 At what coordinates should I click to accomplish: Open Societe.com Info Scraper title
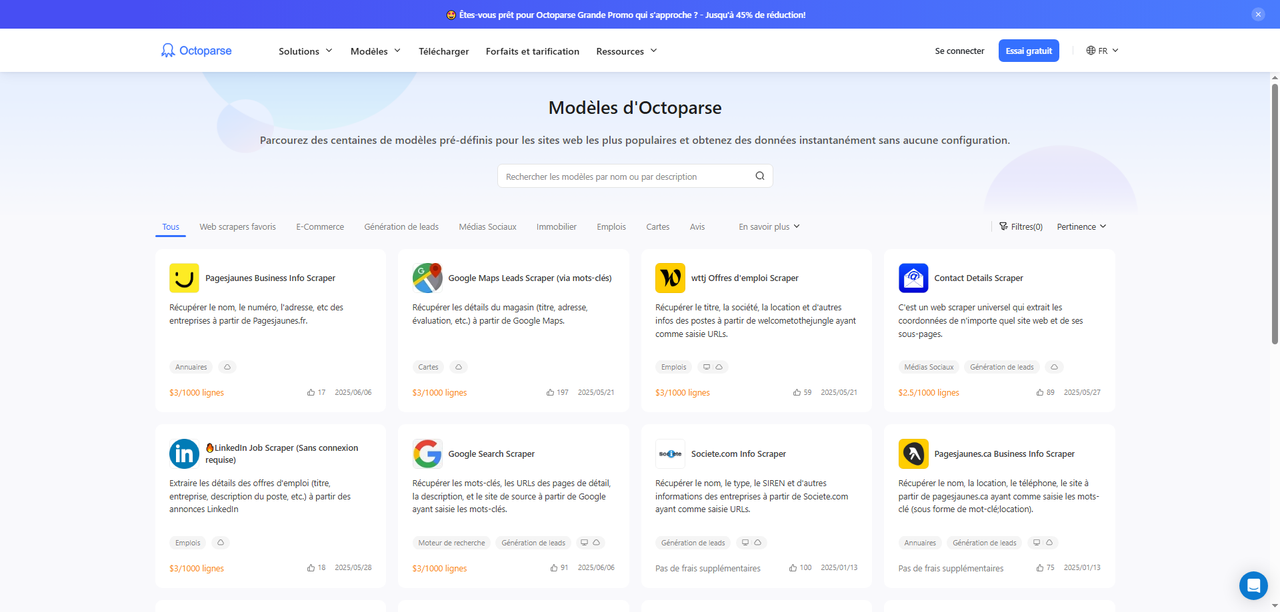[x=738, y=454]
